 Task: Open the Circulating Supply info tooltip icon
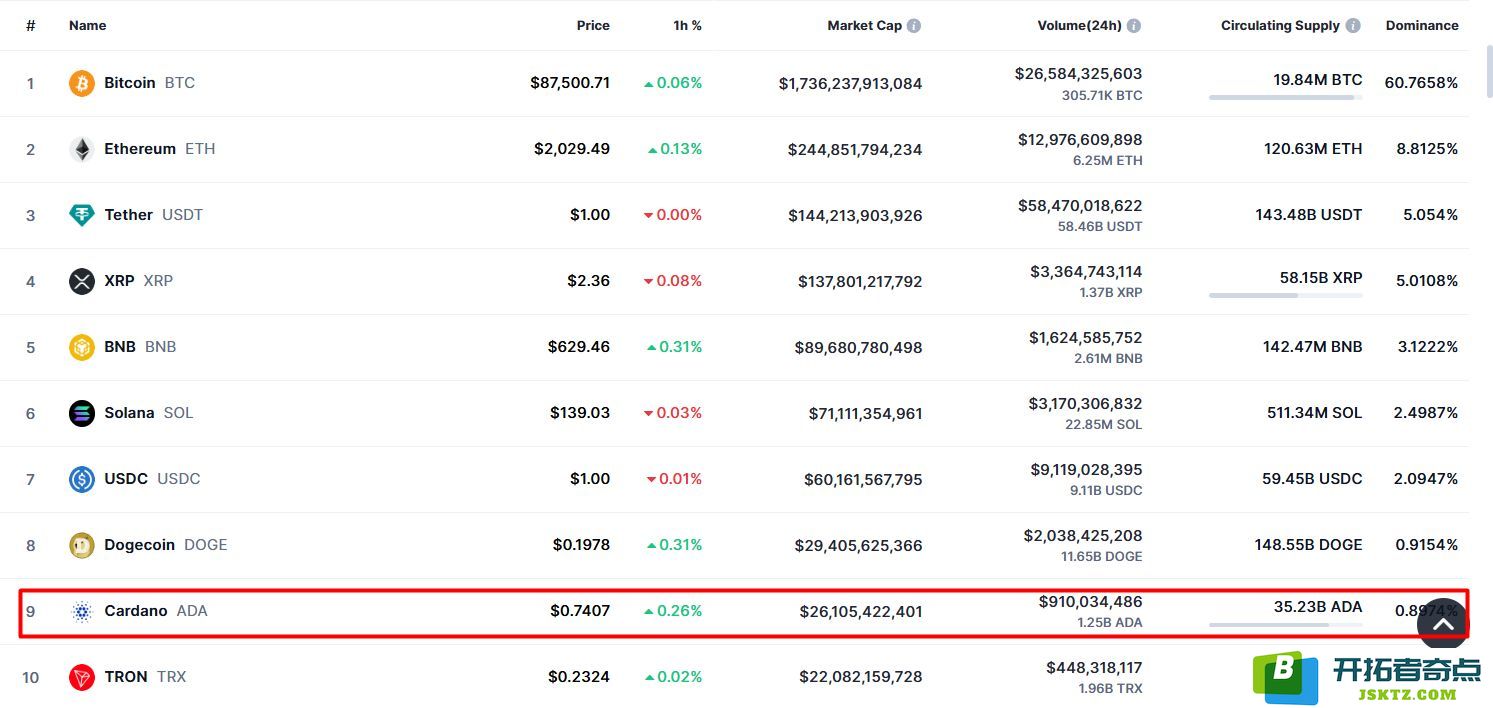[x=1353, y=26]
